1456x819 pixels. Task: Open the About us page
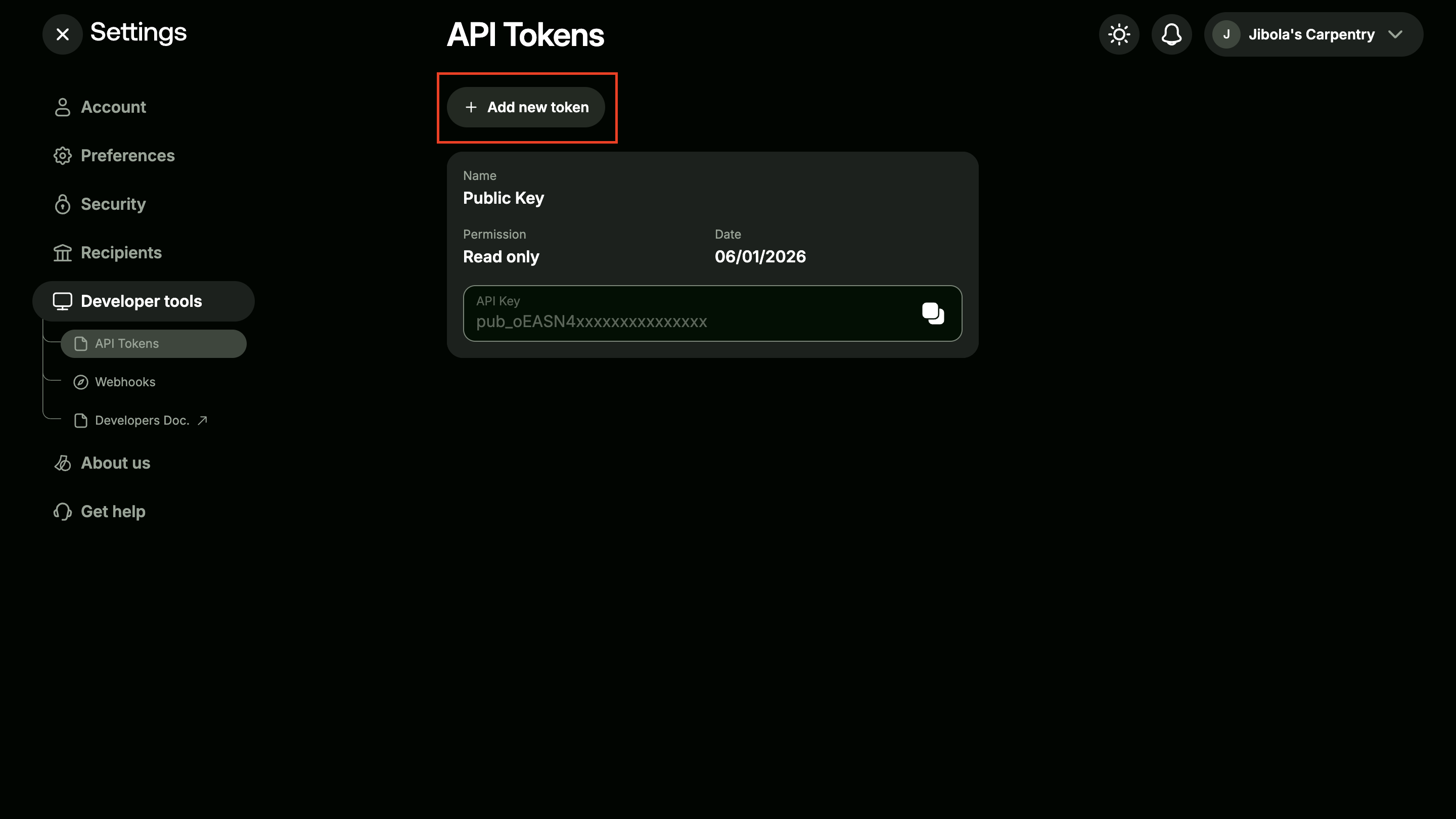coord(115,463)
